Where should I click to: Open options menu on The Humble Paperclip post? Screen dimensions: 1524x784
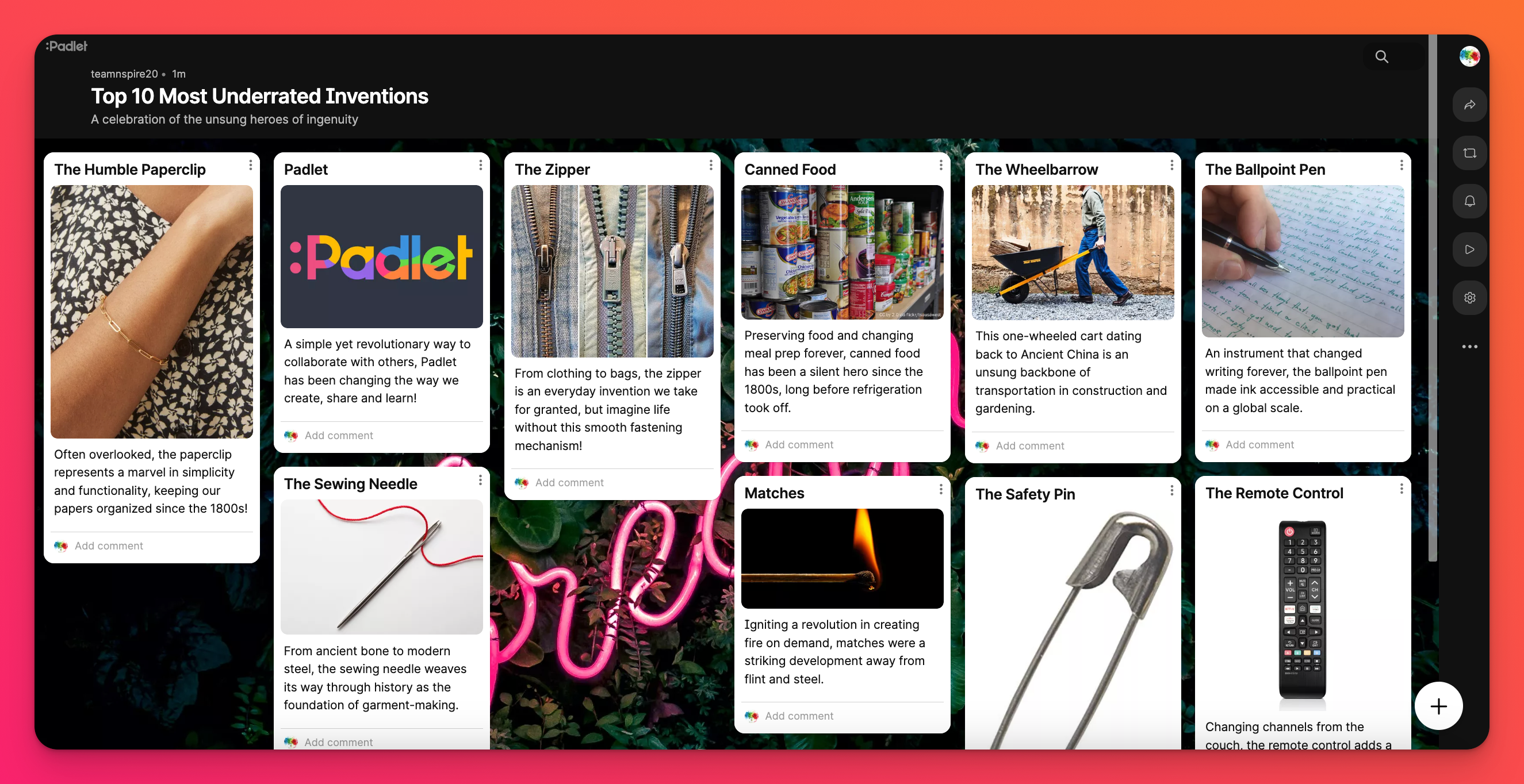click(x=250, y=166)
